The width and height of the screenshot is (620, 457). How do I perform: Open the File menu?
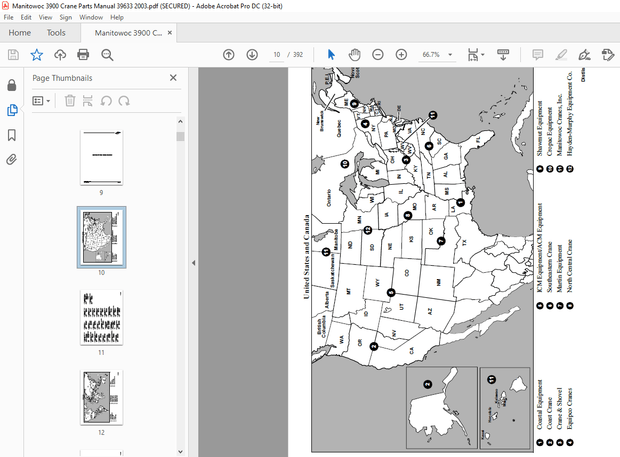pos(8,17)
